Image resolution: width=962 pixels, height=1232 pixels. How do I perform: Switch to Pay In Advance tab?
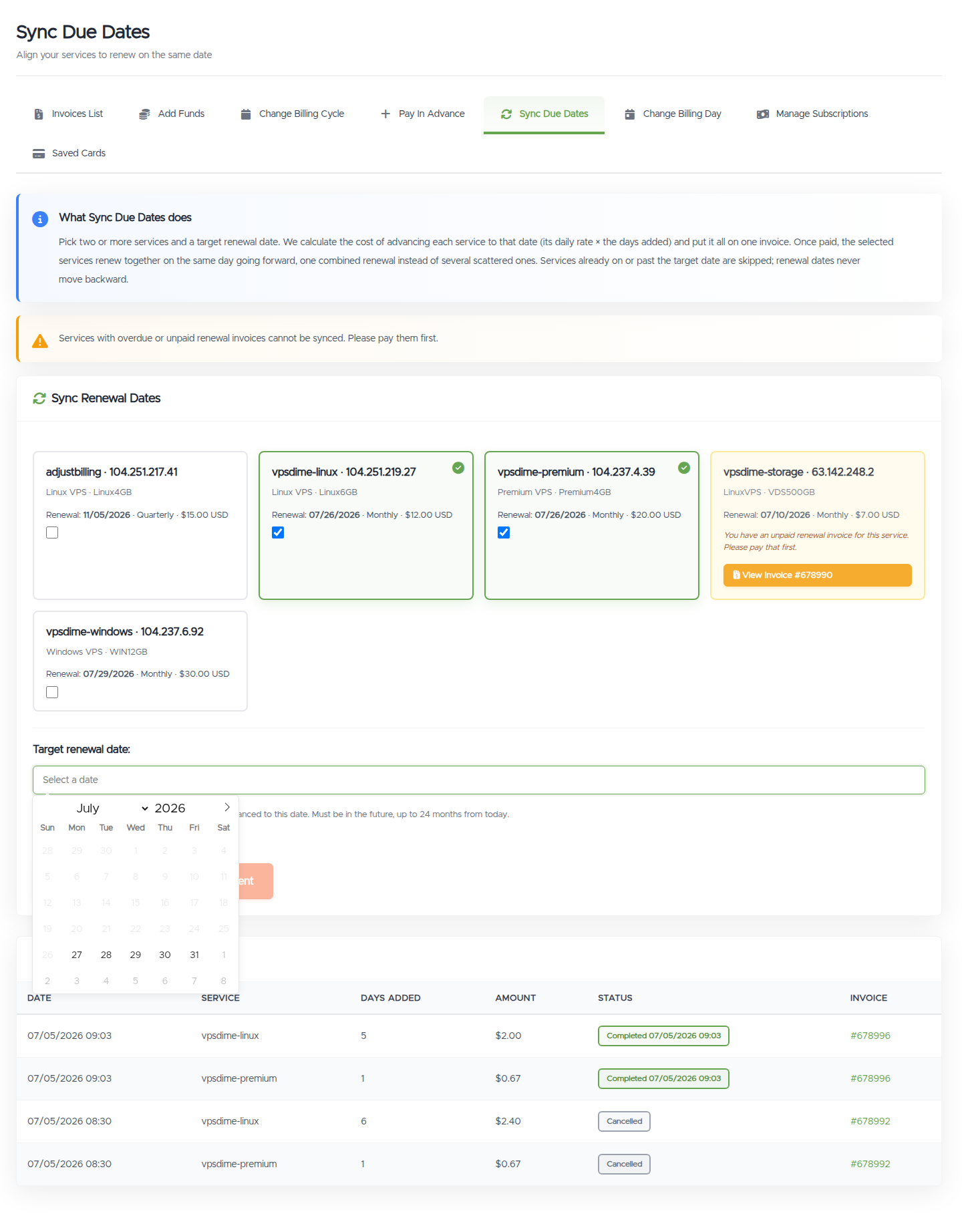tap(423, 114)
